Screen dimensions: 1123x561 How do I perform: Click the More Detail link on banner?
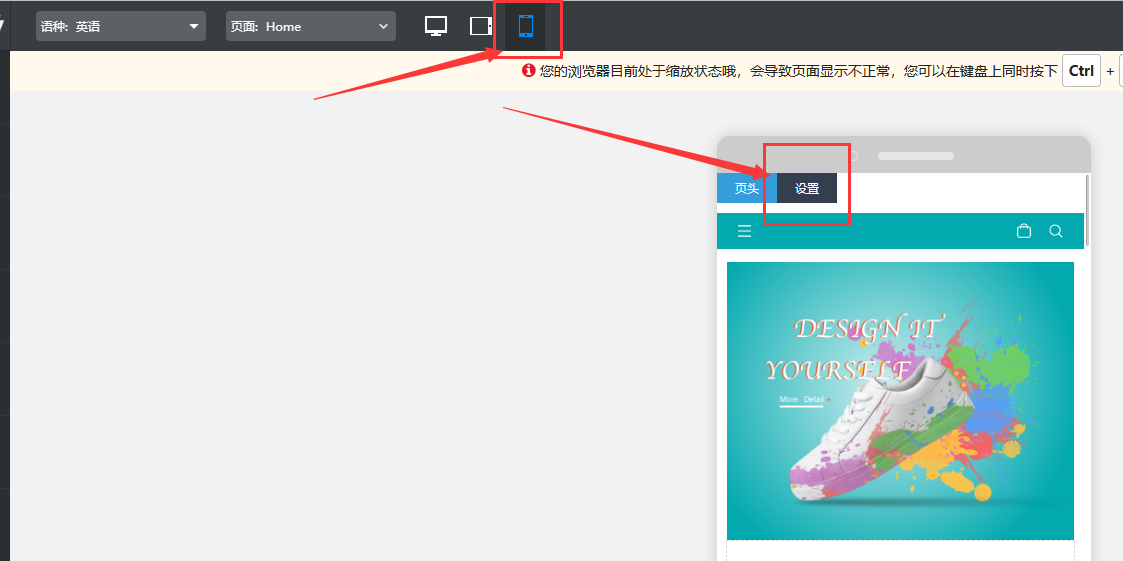(802, 399)
